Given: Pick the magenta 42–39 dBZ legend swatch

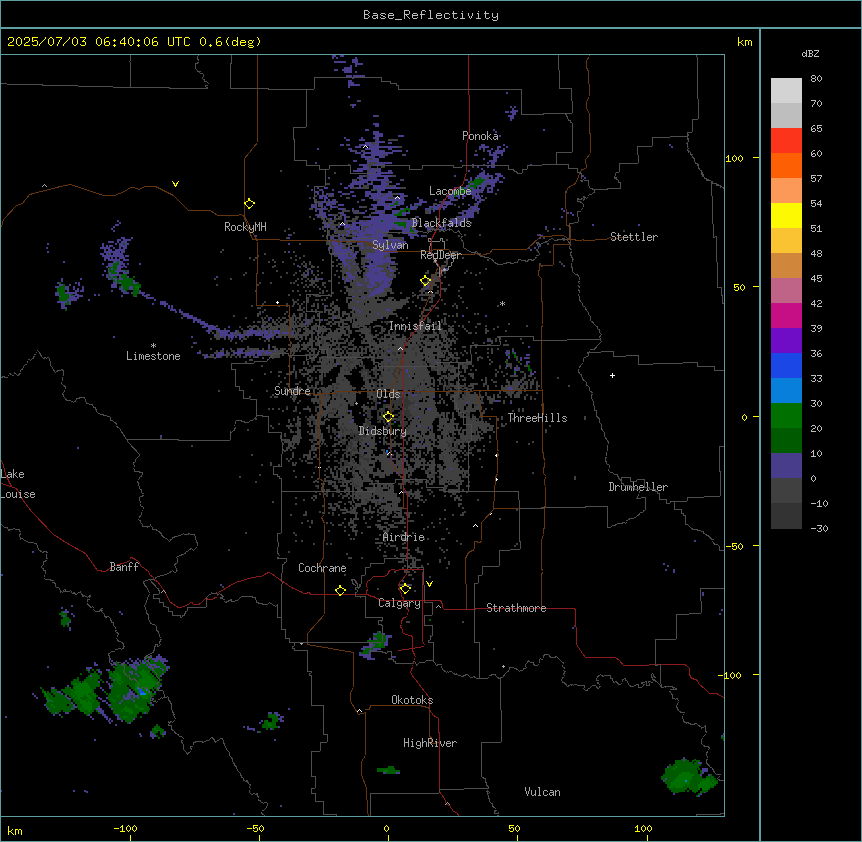Looking at the screenshot, I should [x=786, y=315].
